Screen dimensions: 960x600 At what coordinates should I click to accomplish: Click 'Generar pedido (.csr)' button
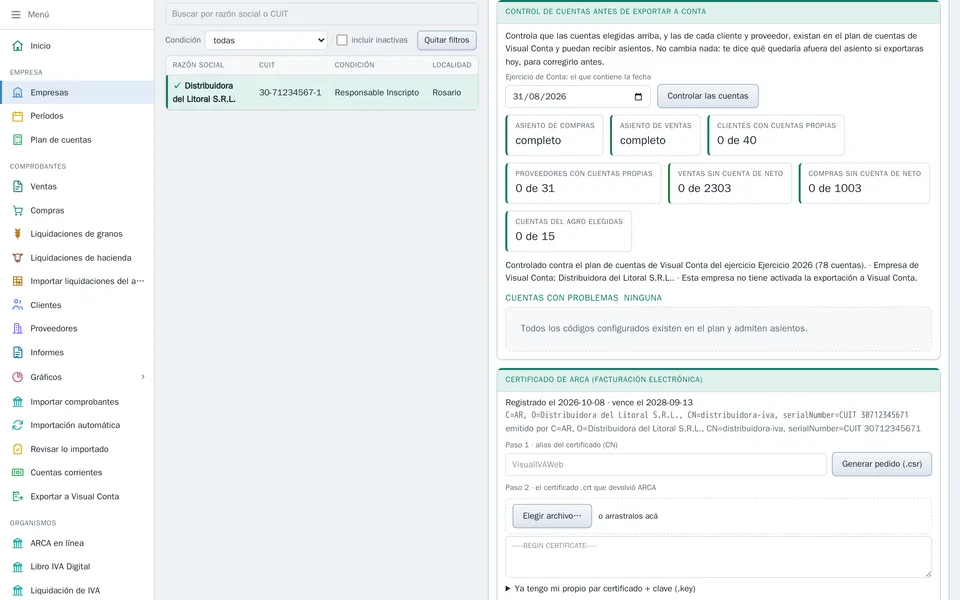tap(882, 464)
